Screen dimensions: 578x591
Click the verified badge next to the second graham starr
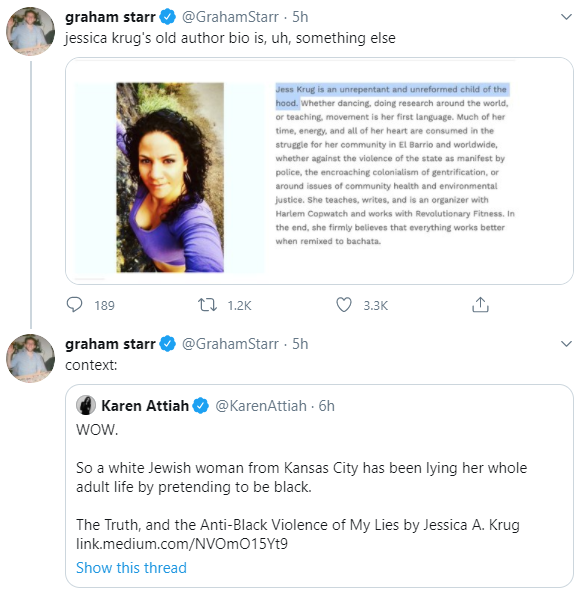[168, 344]
